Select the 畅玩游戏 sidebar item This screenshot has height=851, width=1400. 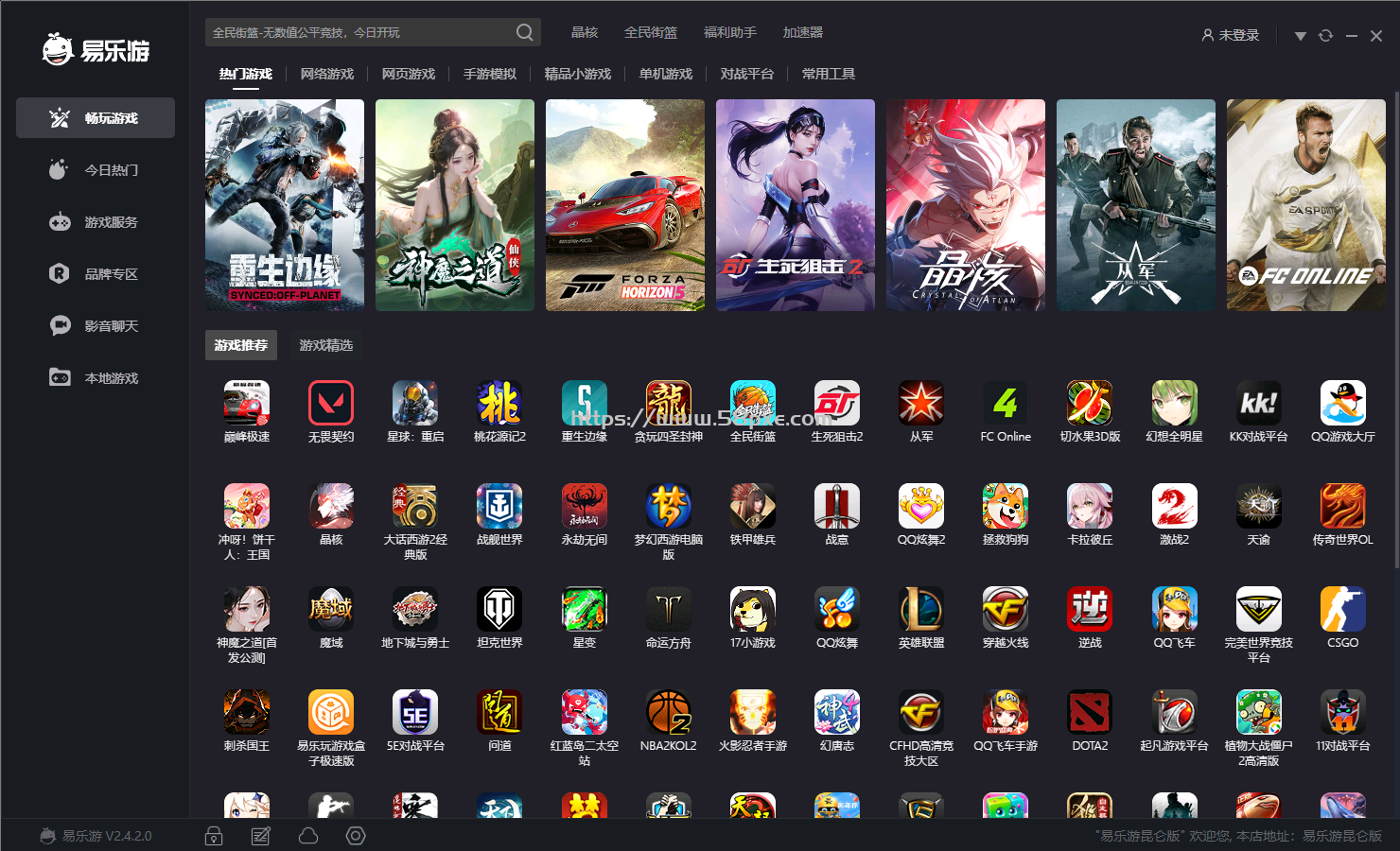click(x=96, y=118)
